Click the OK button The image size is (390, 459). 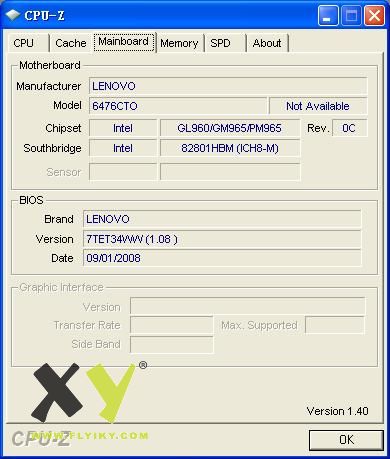point(346,440)
